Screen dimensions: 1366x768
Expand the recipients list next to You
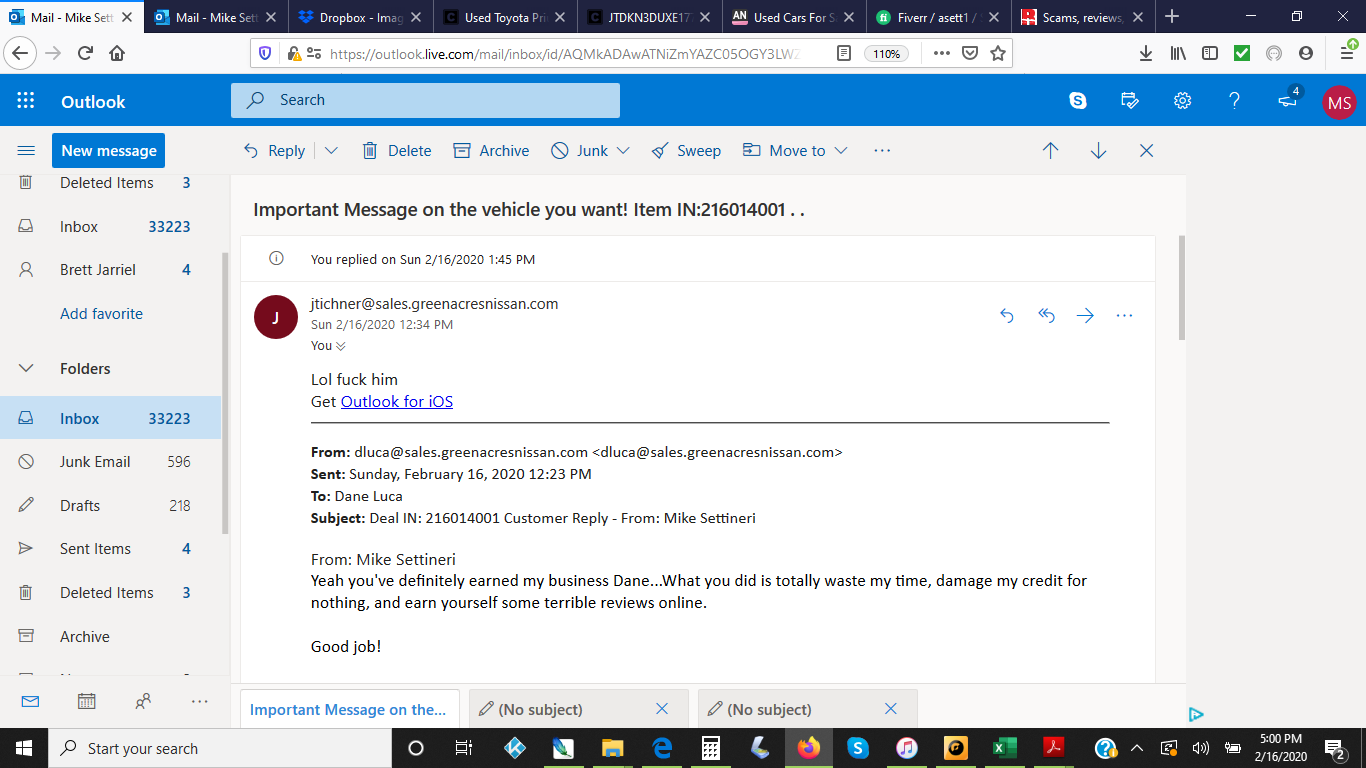[x=341, y=346]
